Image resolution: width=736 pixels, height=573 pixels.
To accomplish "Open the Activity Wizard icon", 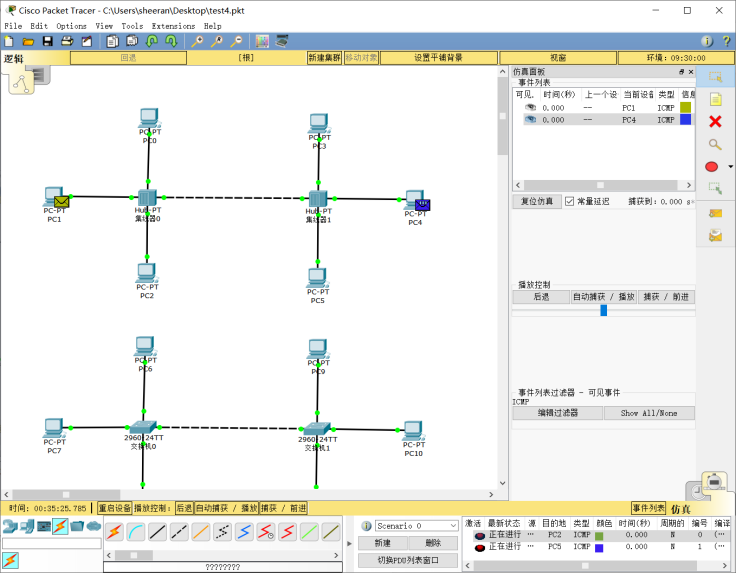I will pyautogui.click(x=87, y=41).
